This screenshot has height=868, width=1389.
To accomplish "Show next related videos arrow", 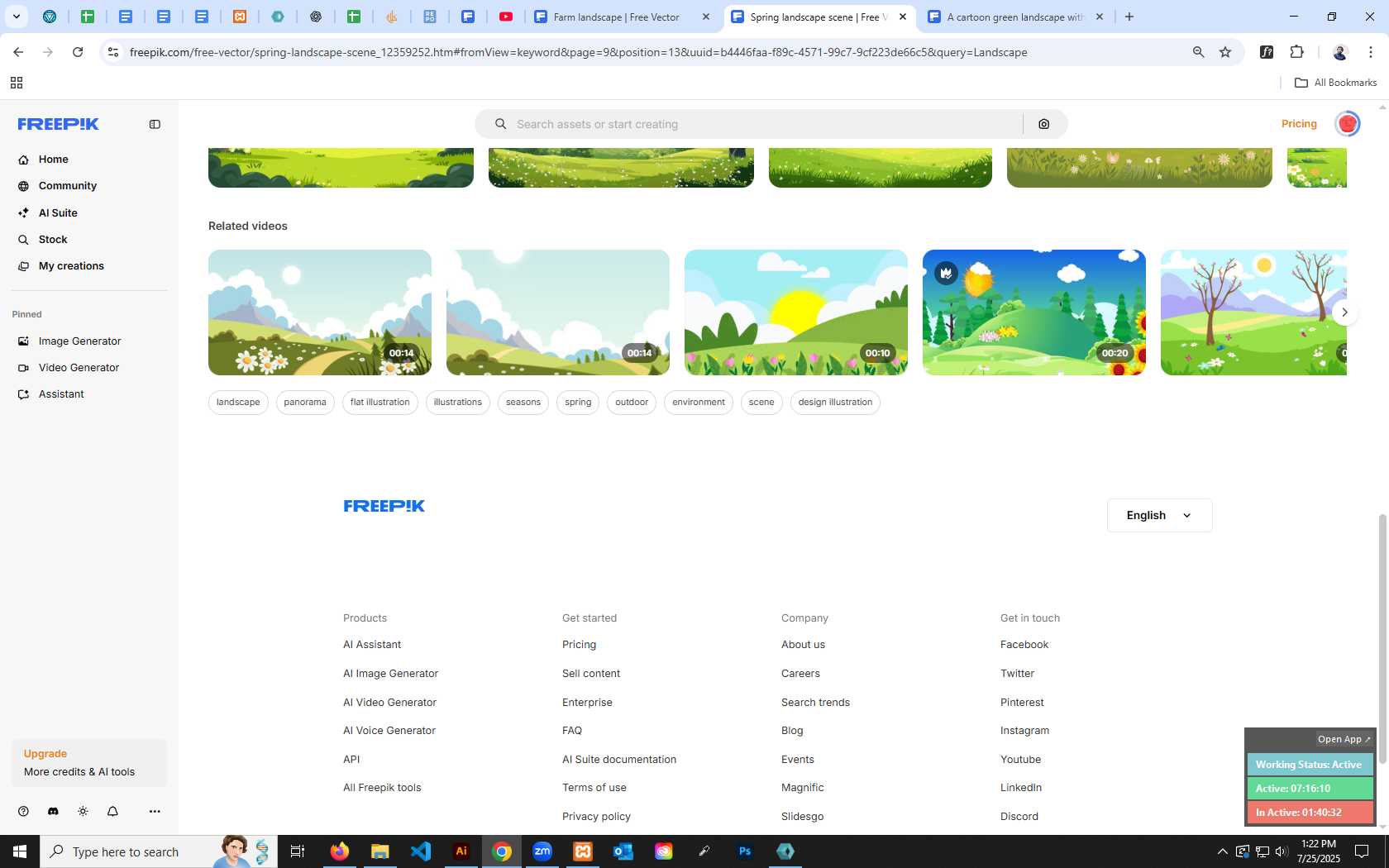I will [1344, 312].
